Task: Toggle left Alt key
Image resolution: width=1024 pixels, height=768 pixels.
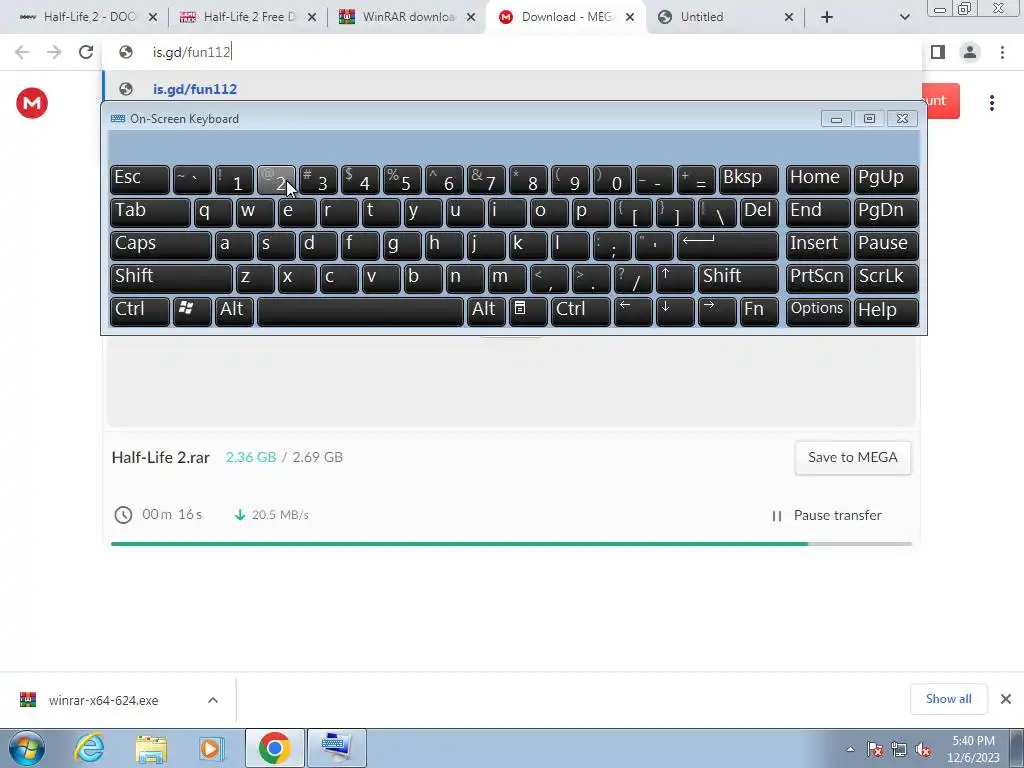Action: (x=234, y=312)
